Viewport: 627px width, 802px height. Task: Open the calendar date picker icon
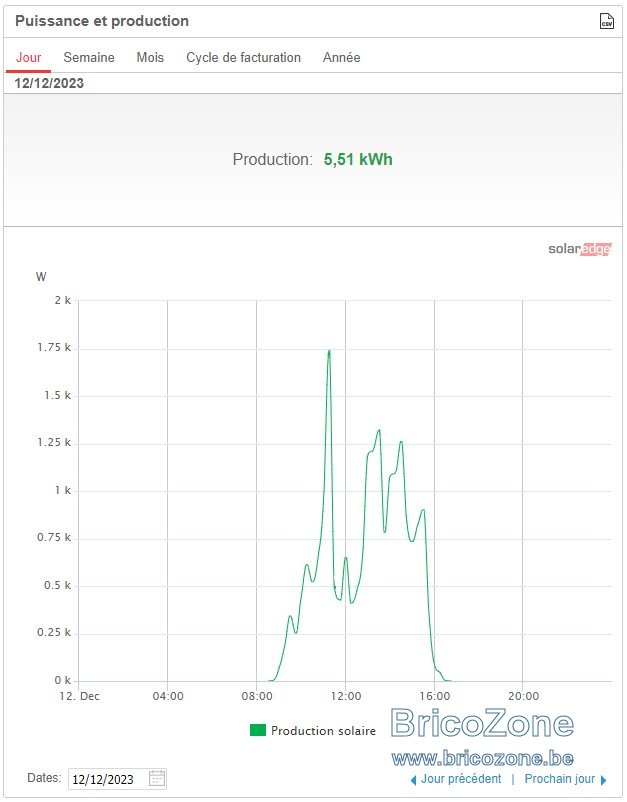(156, 778)
